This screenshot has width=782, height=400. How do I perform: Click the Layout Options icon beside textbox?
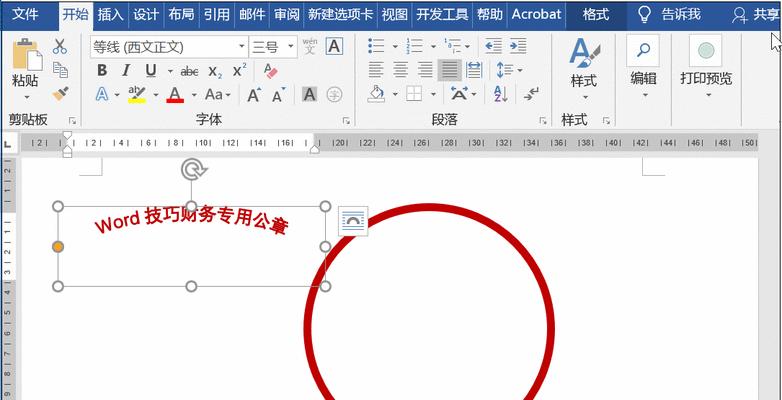pos(353,221)
